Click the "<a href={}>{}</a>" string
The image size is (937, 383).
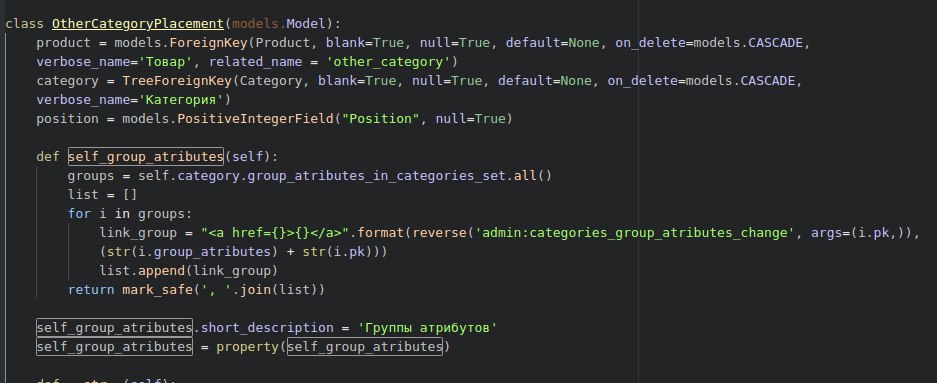coord(275,233)
